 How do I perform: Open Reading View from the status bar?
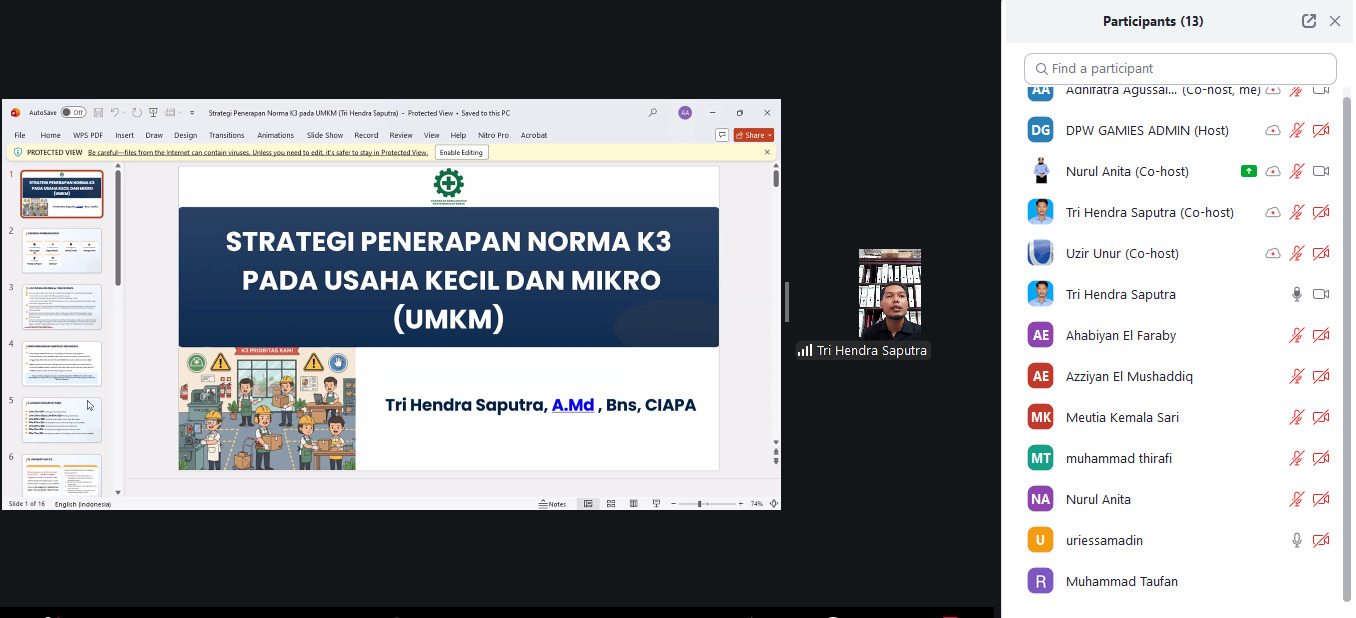click(633, 504)
